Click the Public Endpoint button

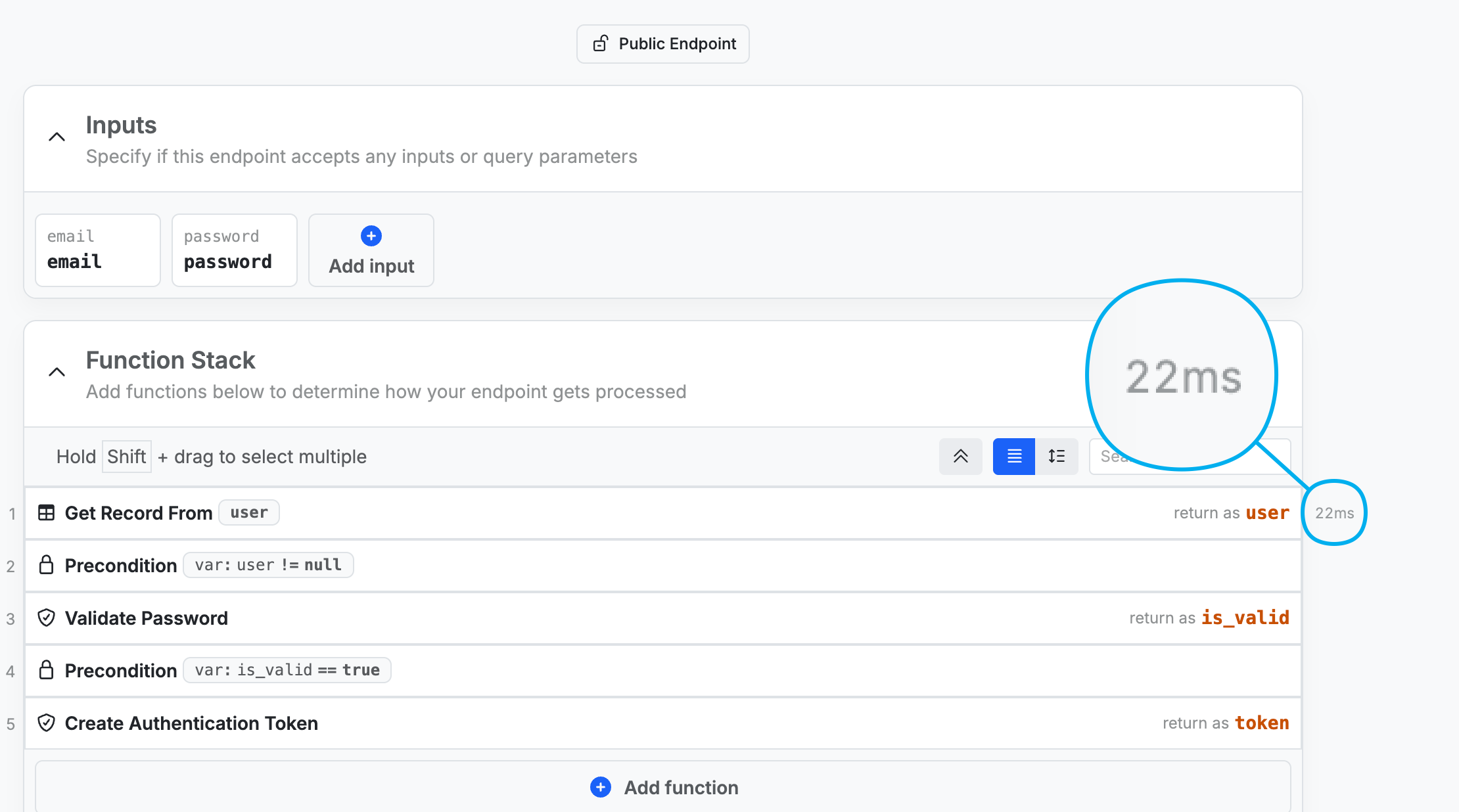click(662, 44)
